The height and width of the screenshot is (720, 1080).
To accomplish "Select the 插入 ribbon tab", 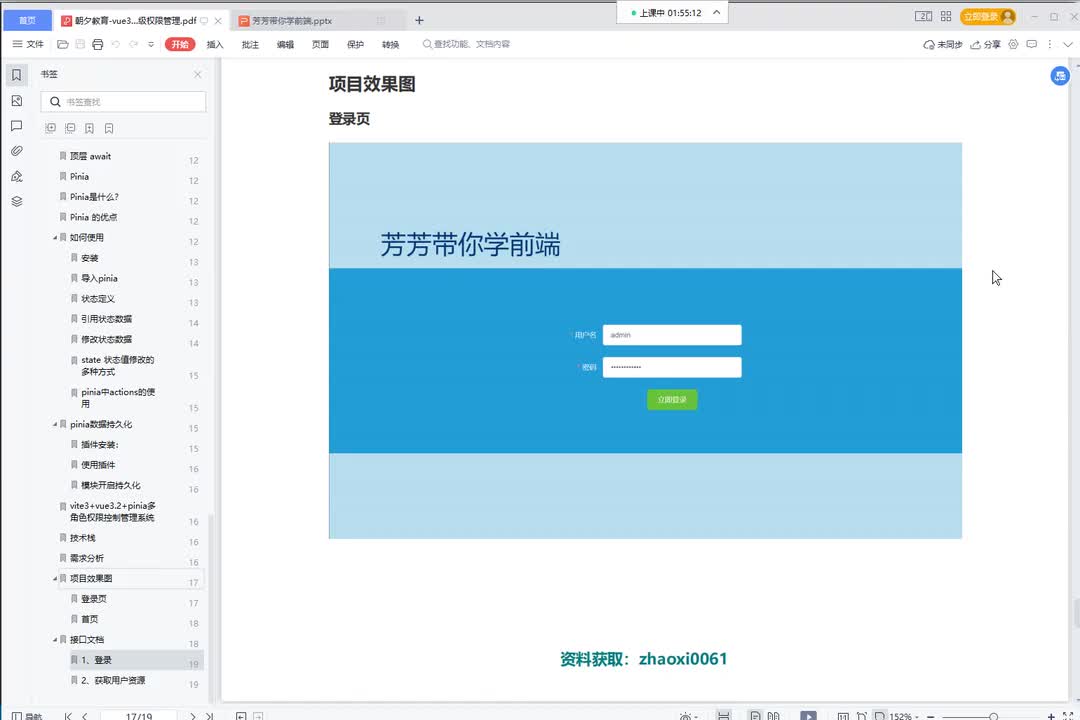I will 215,44.
